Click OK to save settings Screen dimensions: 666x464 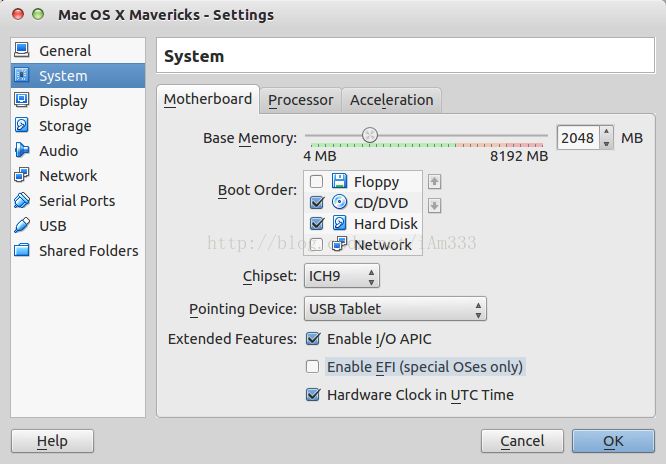[x=613, y=441]
